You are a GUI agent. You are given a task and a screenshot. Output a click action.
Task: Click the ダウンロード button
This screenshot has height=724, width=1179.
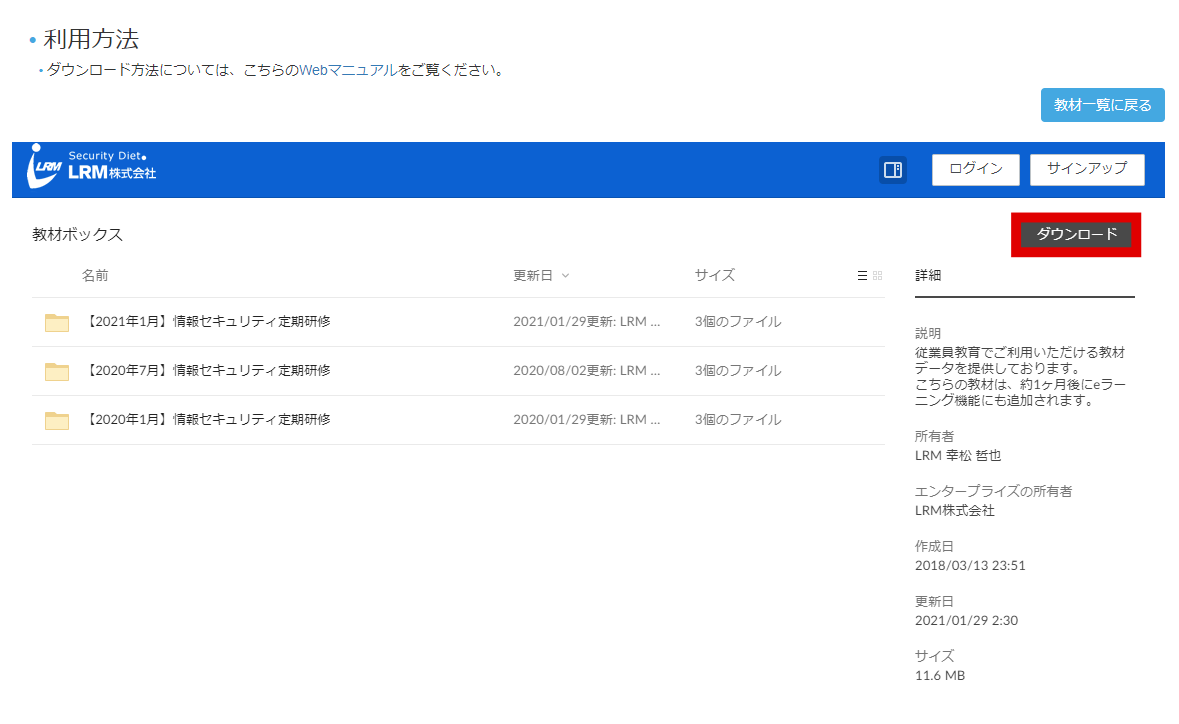(1076, 235)
